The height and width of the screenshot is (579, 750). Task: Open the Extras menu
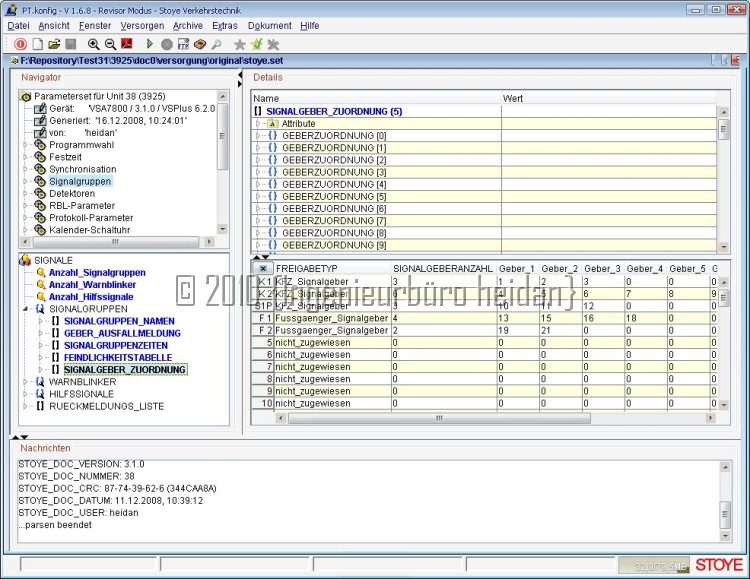click(x=225, y=25)
